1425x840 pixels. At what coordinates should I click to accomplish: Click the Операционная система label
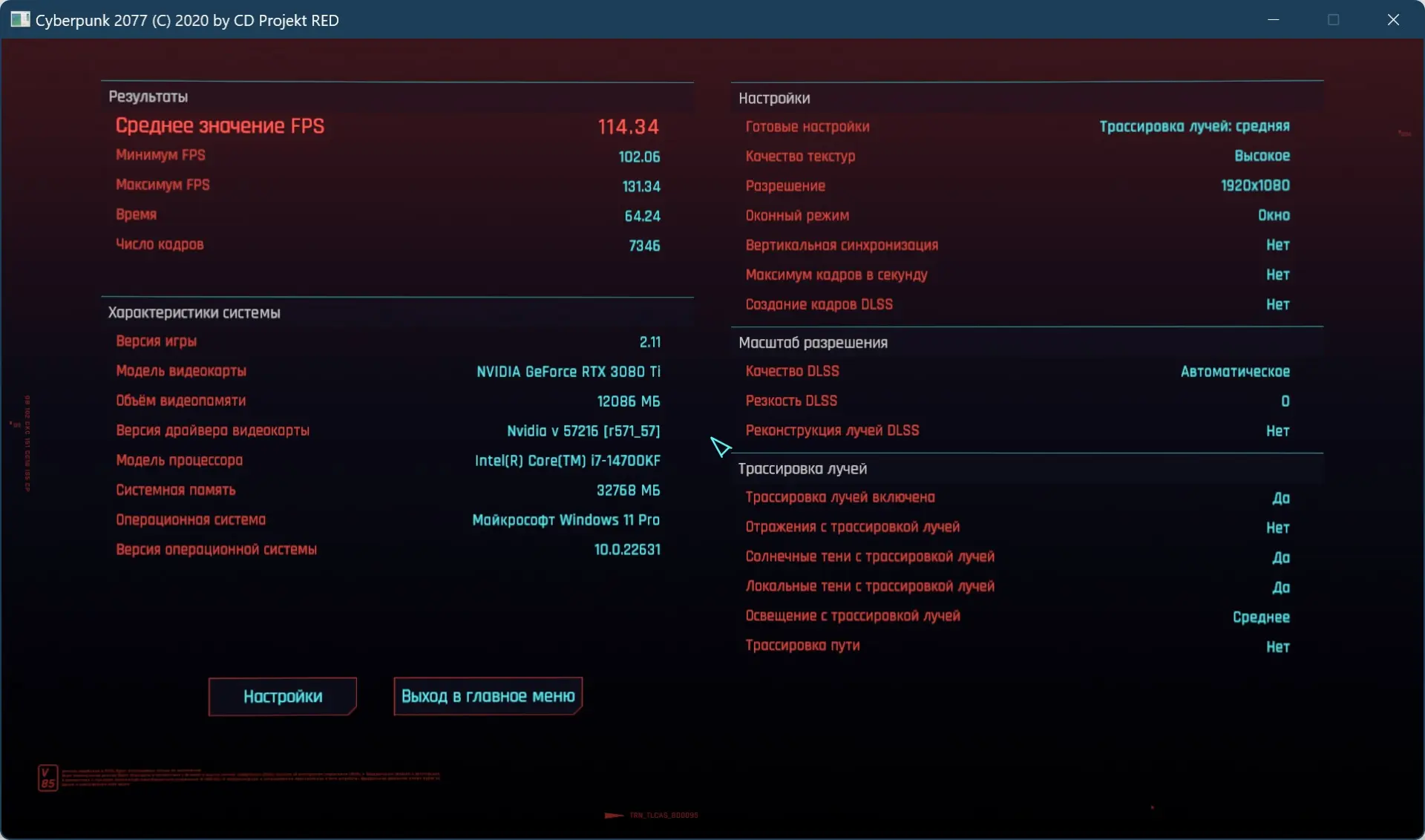[x=191, y=519]
